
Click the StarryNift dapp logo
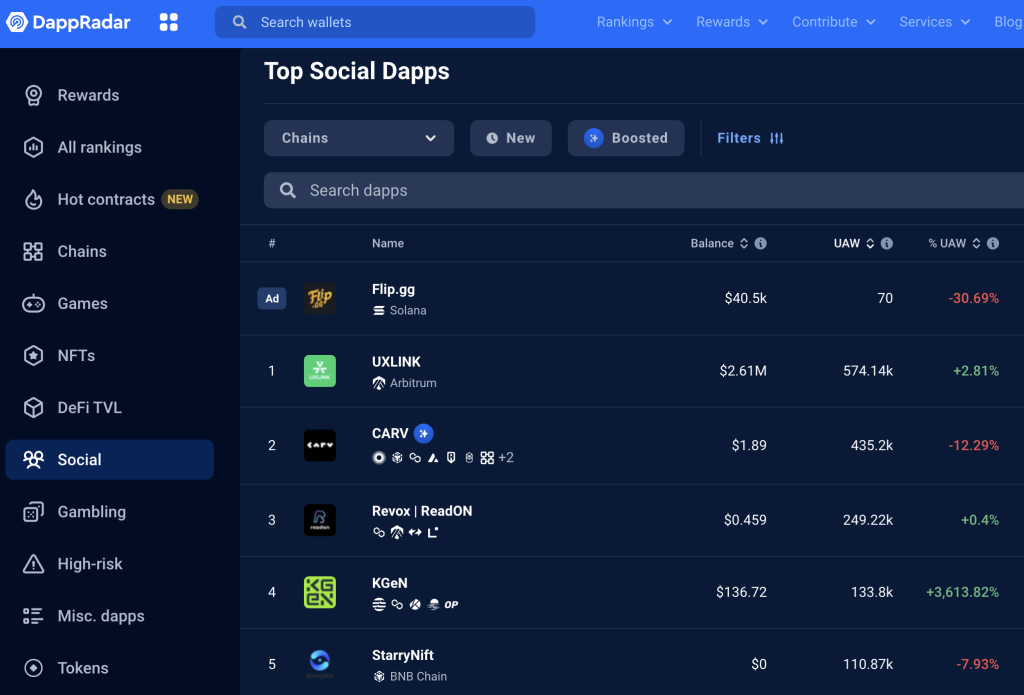click(x=320, y=663)
